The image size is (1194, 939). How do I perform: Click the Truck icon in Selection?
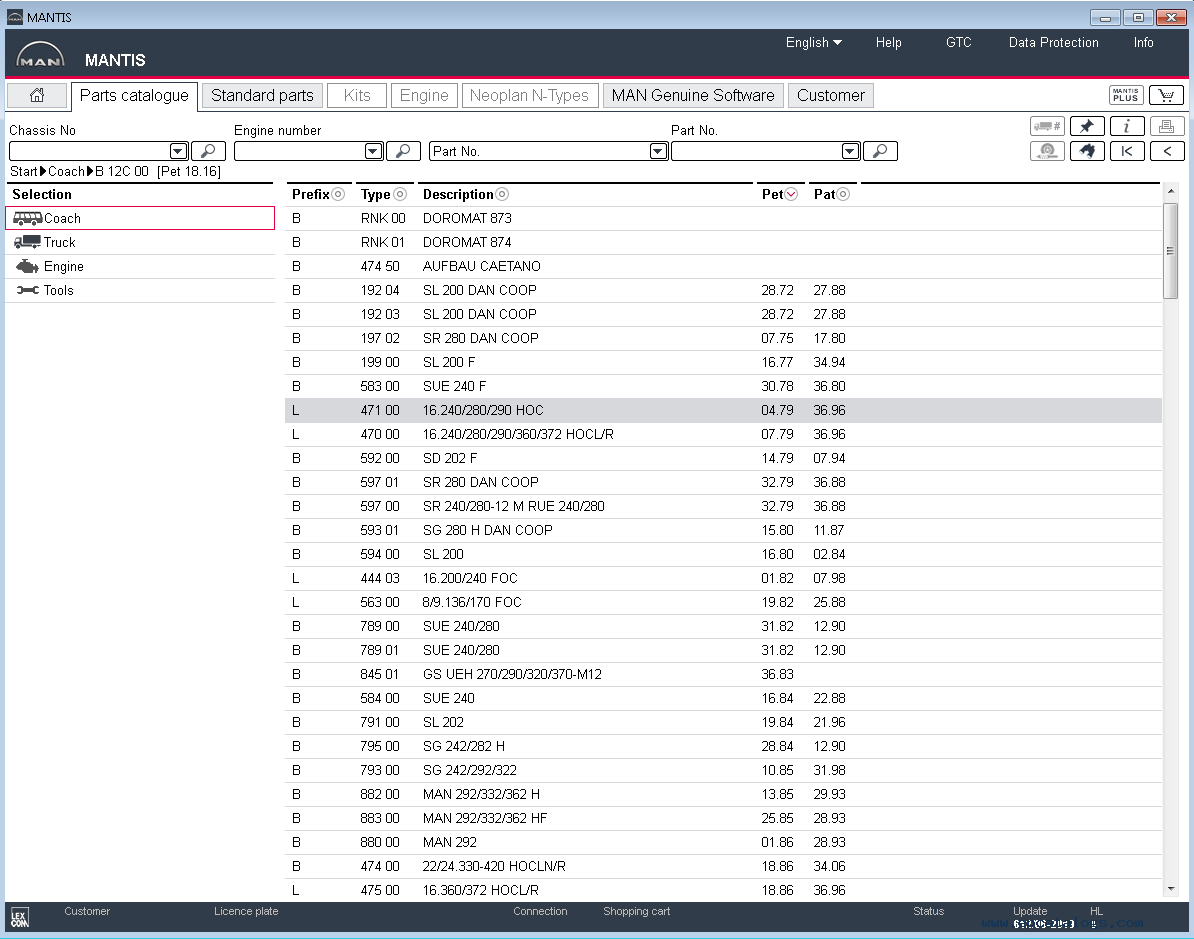click(27, 242)
